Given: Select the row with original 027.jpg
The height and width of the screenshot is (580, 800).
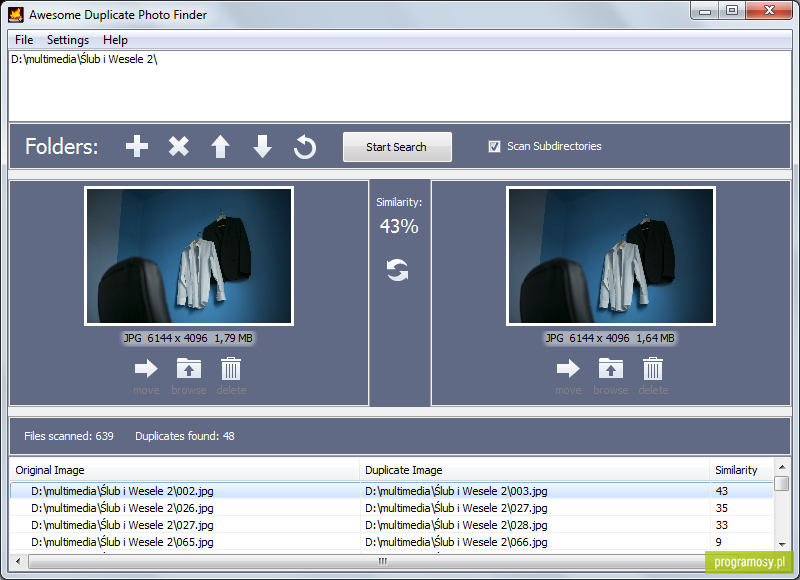Looking at the screenshot, I should [x=391, y=524].
